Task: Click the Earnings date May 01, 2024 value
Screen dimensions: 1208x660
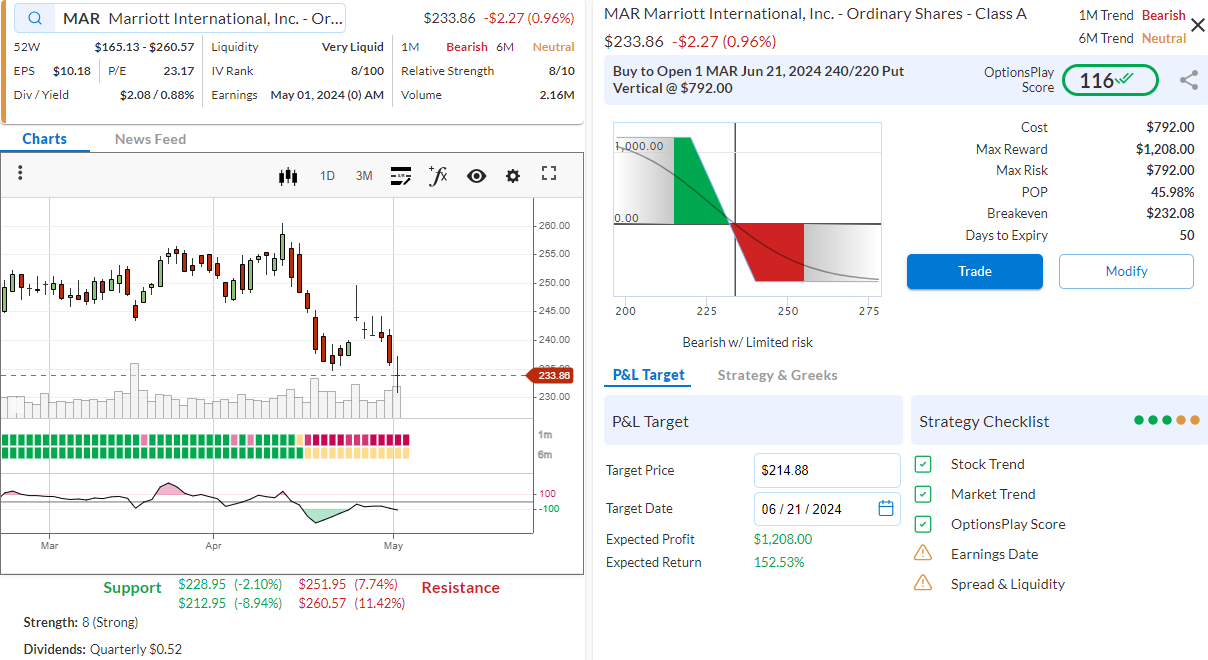Action: pyautogui.click(x=327, y=95)
